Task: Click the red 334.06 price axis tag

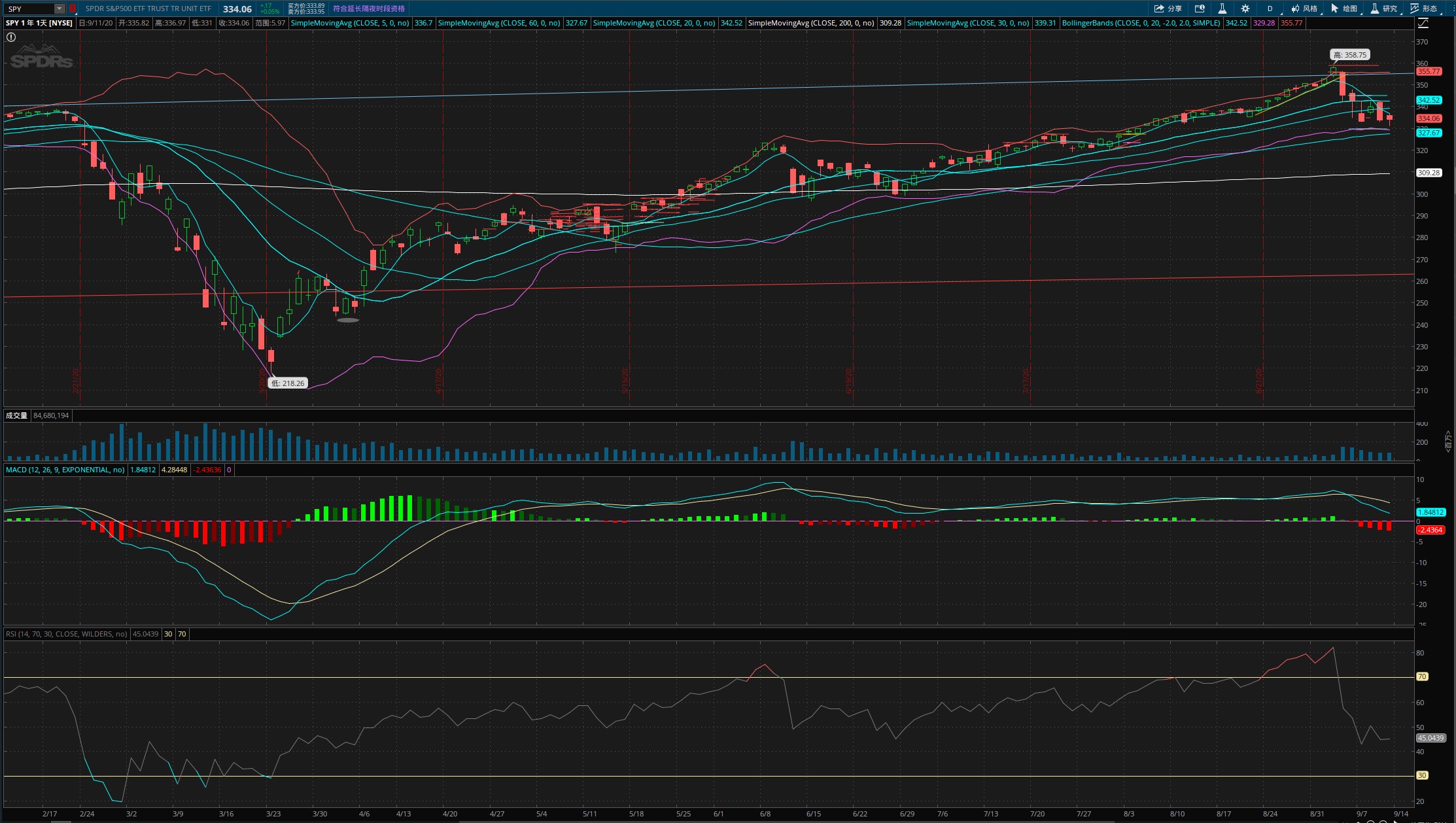Action: click(x=1429, y=118)
